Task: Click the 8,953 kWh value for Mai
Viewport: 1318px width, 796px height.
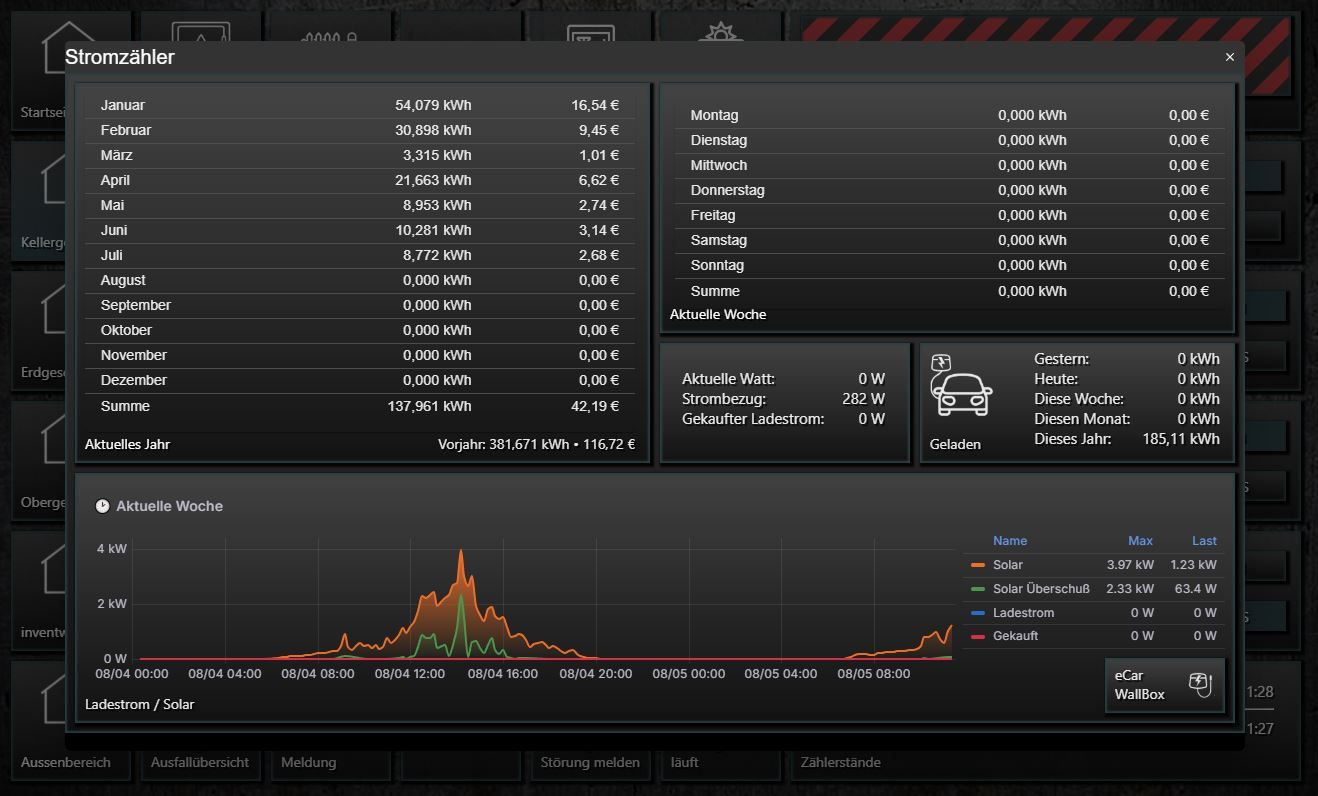Action: coord(437,205)
